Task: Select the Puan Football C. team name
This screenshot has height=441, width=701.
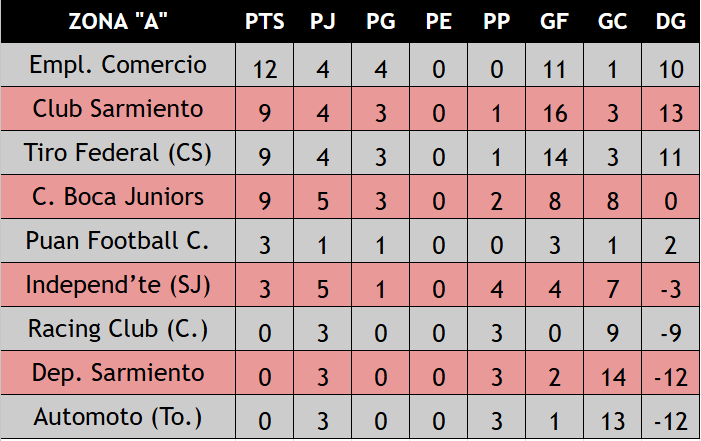Action: [x=118, y=241]
